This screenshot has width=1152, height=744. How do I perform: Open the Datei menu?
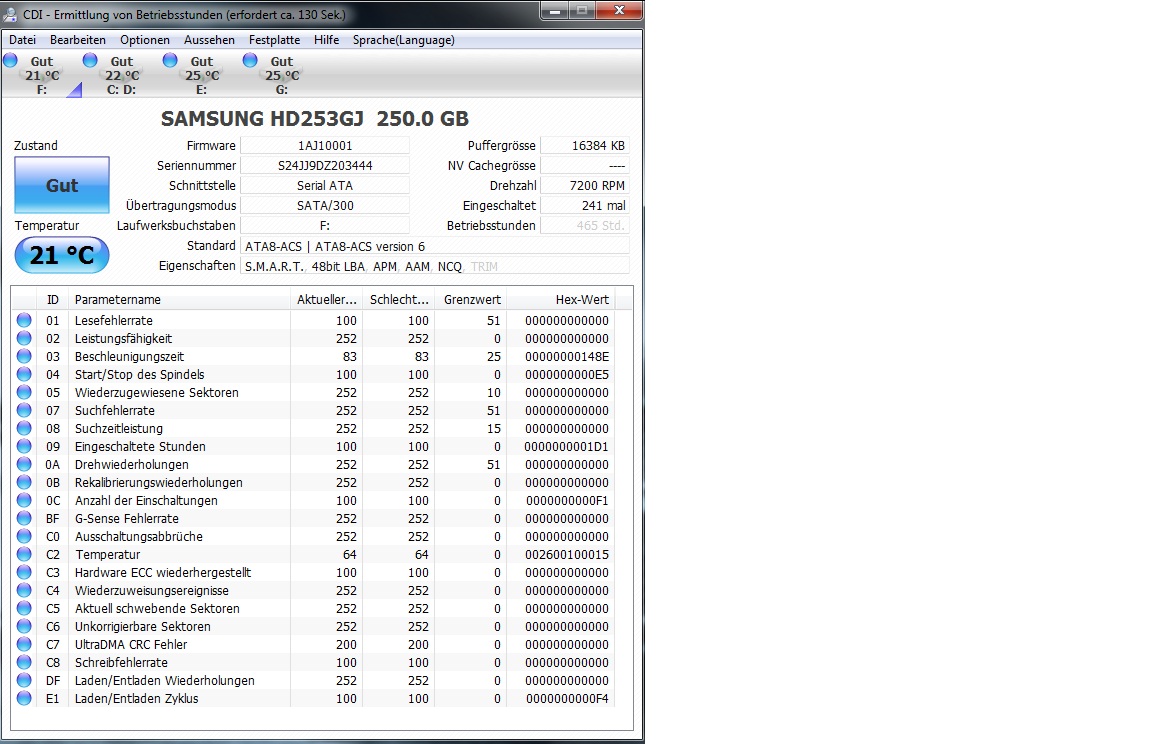(x=22, y=40)
